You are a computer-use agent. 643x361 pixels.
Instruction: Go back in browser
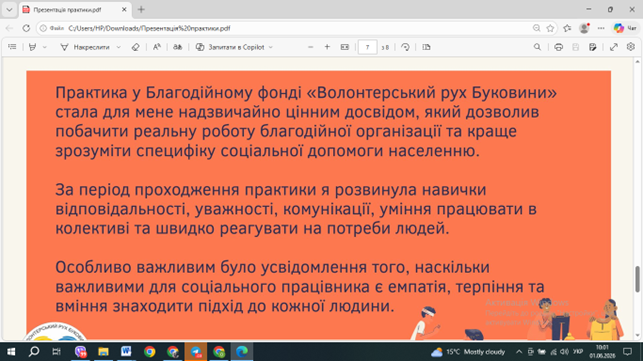pos(9,28)
